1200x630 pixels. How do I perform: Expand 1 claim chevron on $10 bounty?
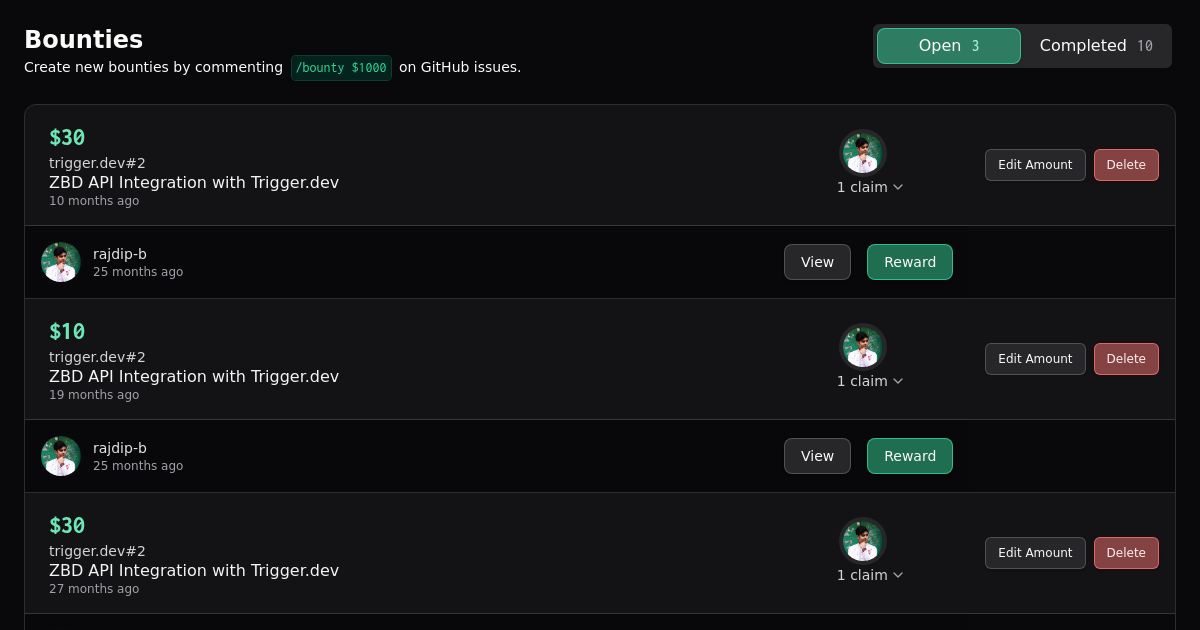click(898, 381)
